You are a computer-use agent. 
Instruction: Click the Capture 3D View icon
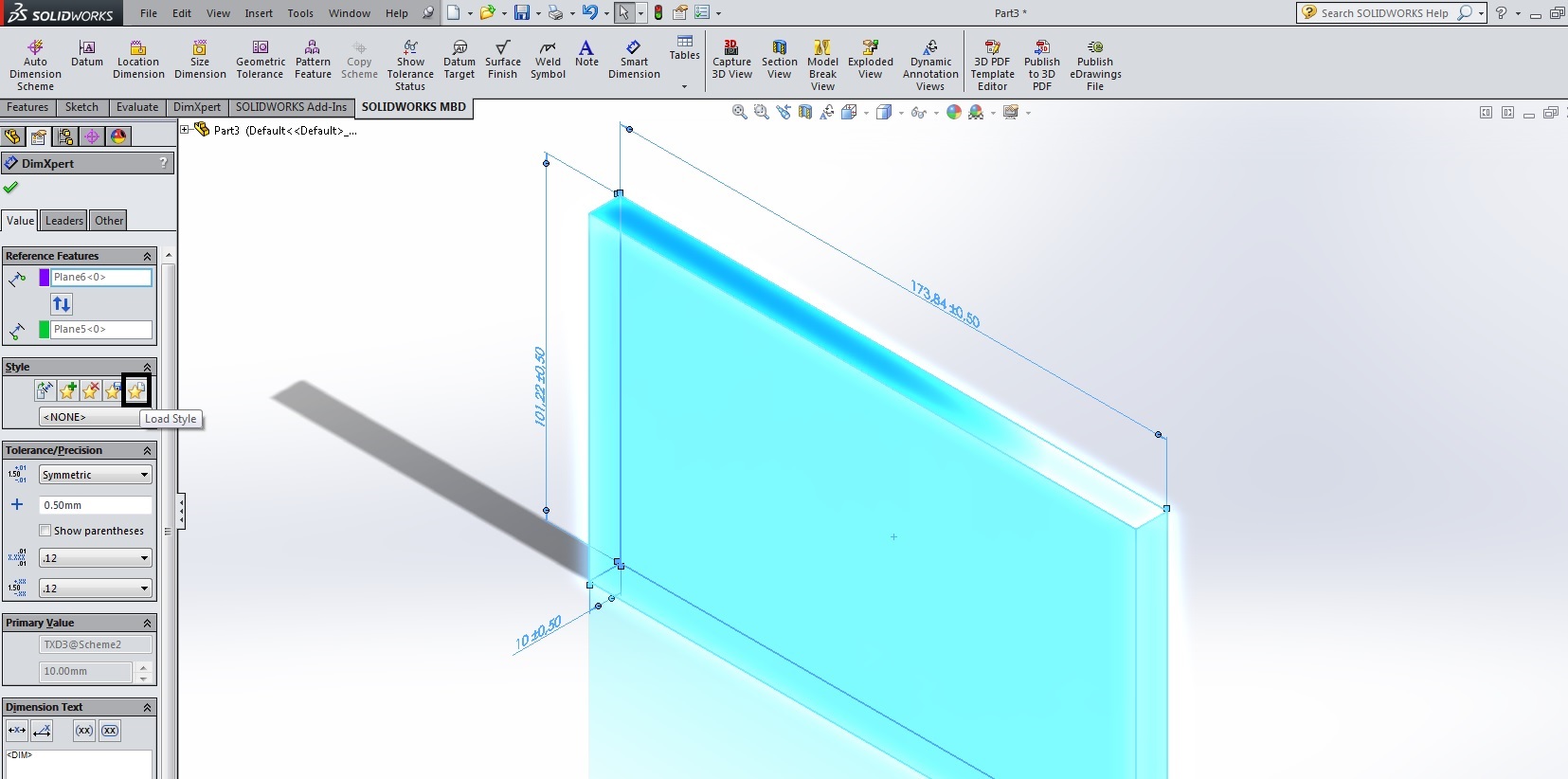[x=731, y=61]
